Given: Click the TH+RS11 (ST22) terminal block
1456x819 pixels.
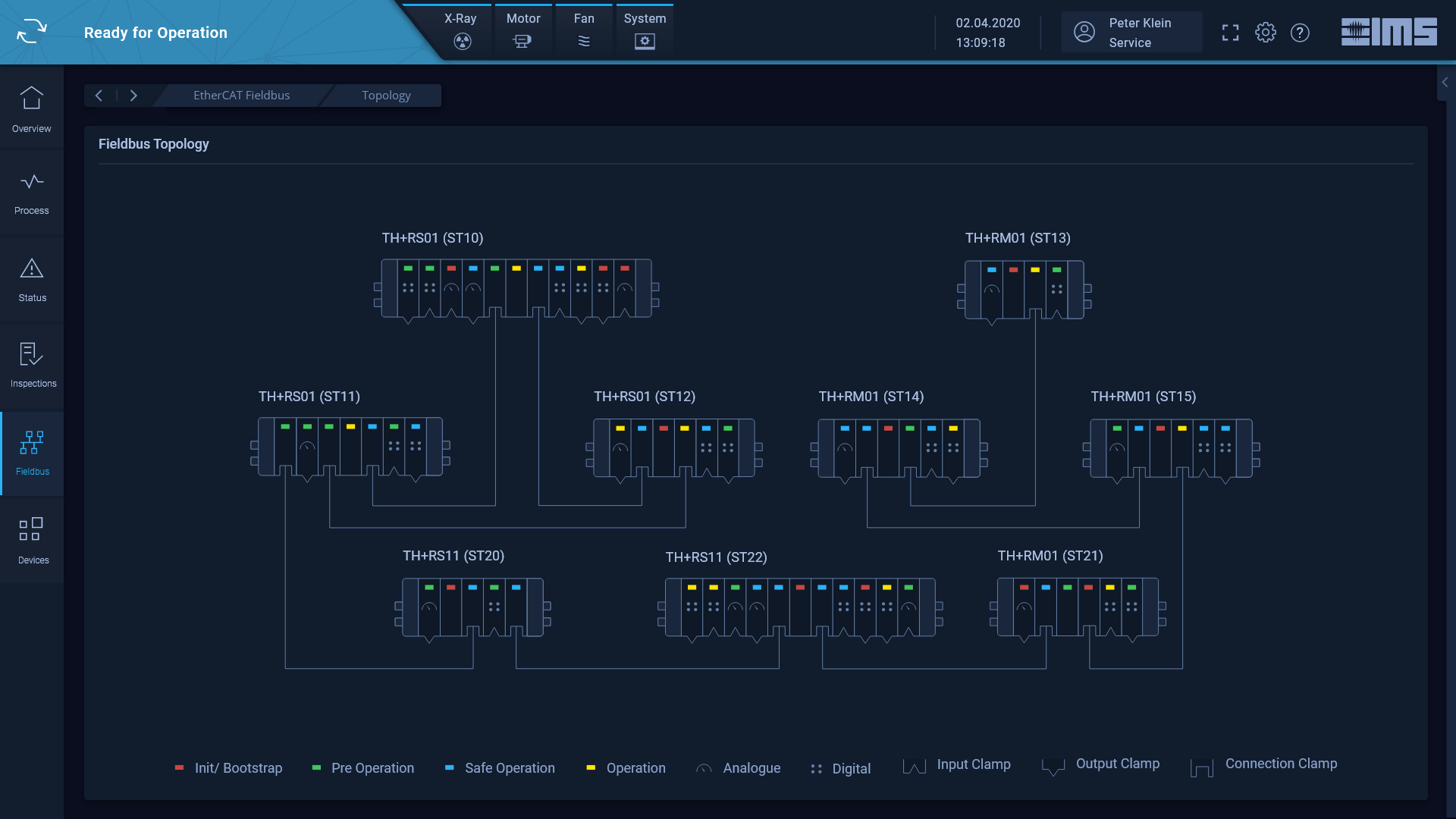Looking at the screenshot, I should point(799,607).
